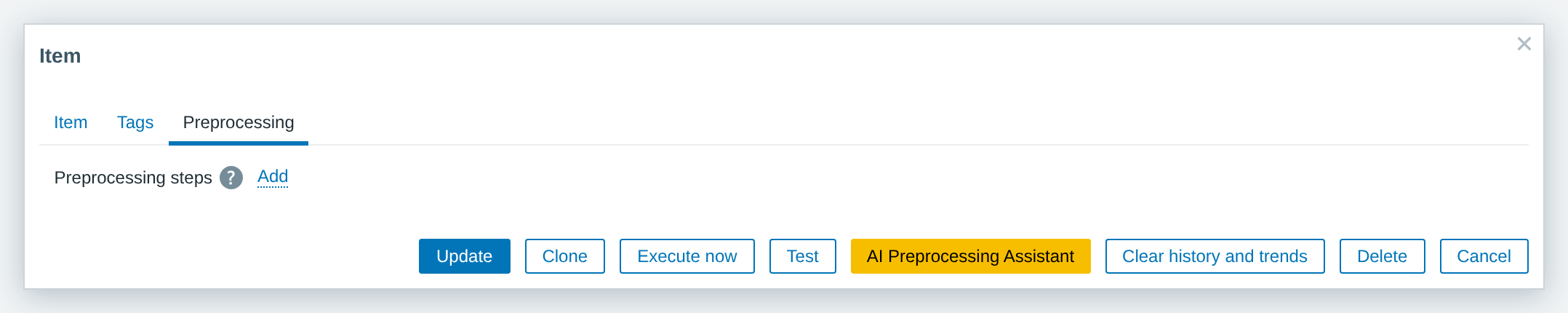Close the Item dialog with X
The width and height of the screenshot is (1568, 313).
1524,44
